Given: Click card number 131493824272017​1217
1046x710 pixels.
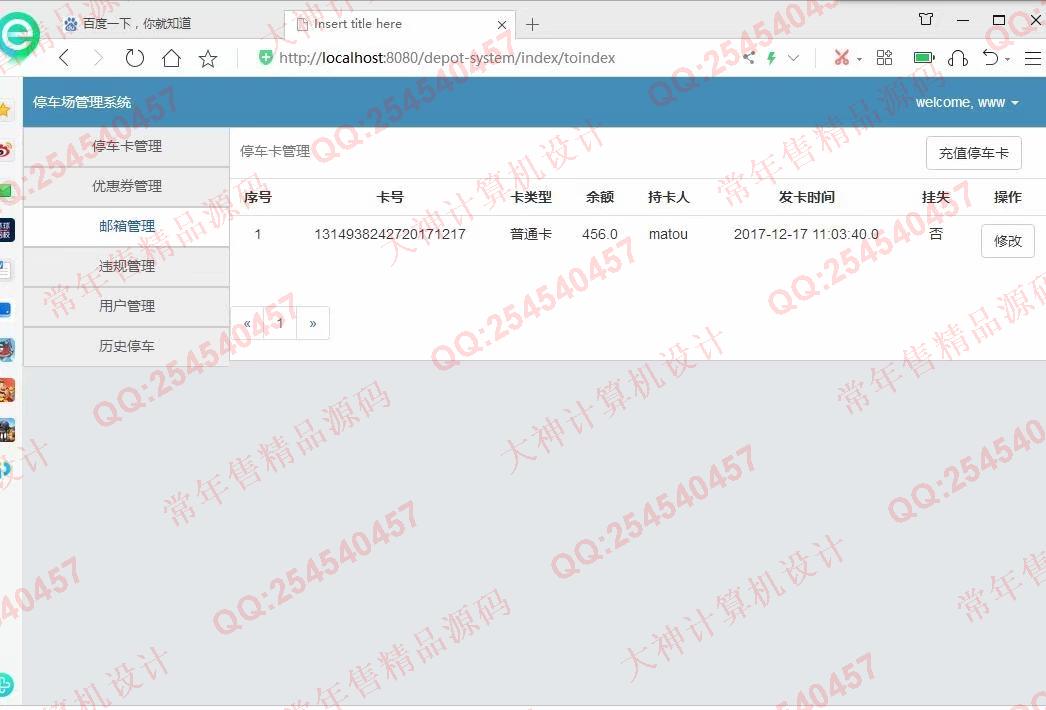Looking at the screenshot, I should (390, 234).
